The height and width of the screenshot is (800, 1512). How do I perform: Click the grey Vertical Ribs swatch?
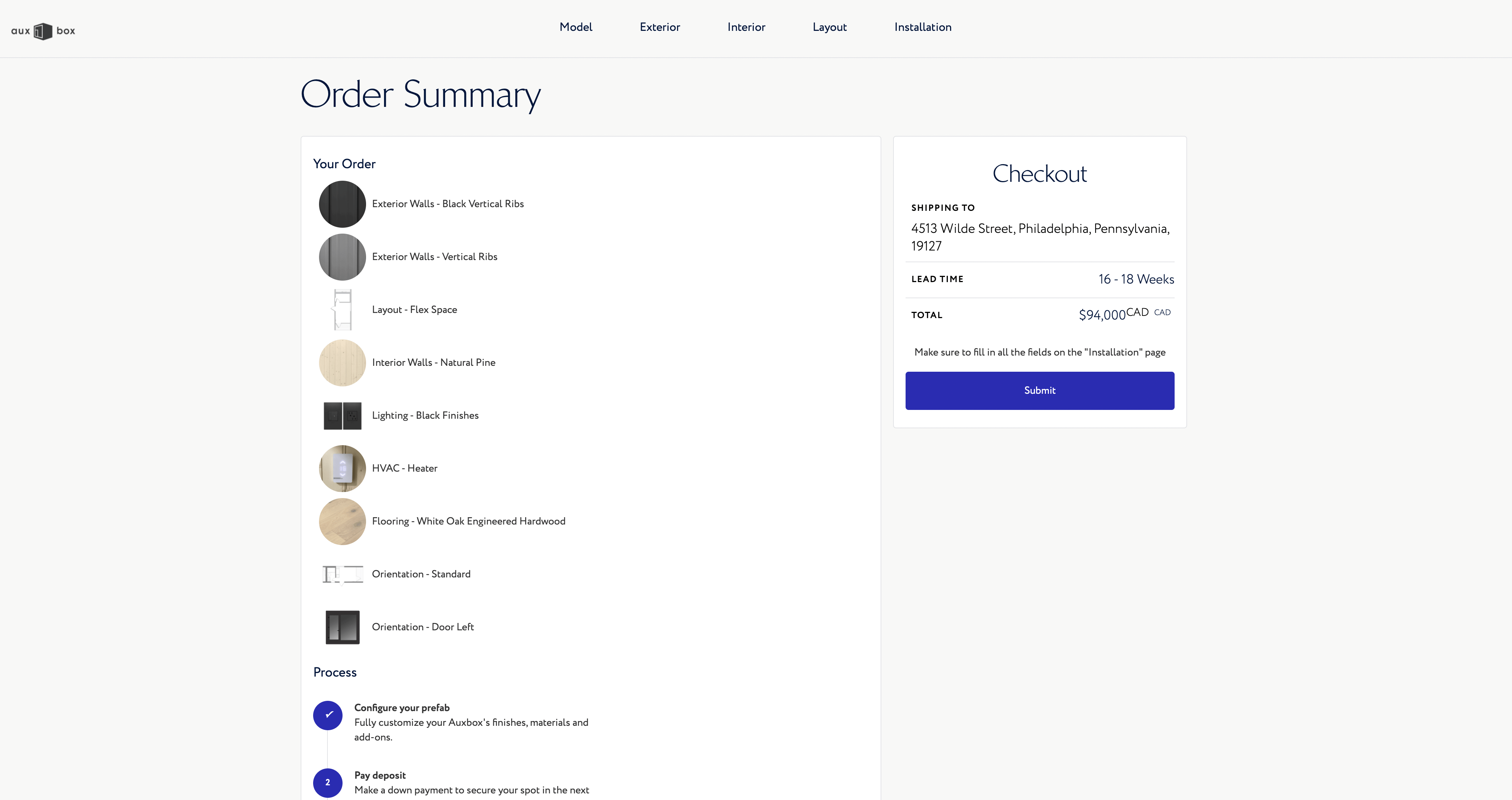tap(342, 257)
